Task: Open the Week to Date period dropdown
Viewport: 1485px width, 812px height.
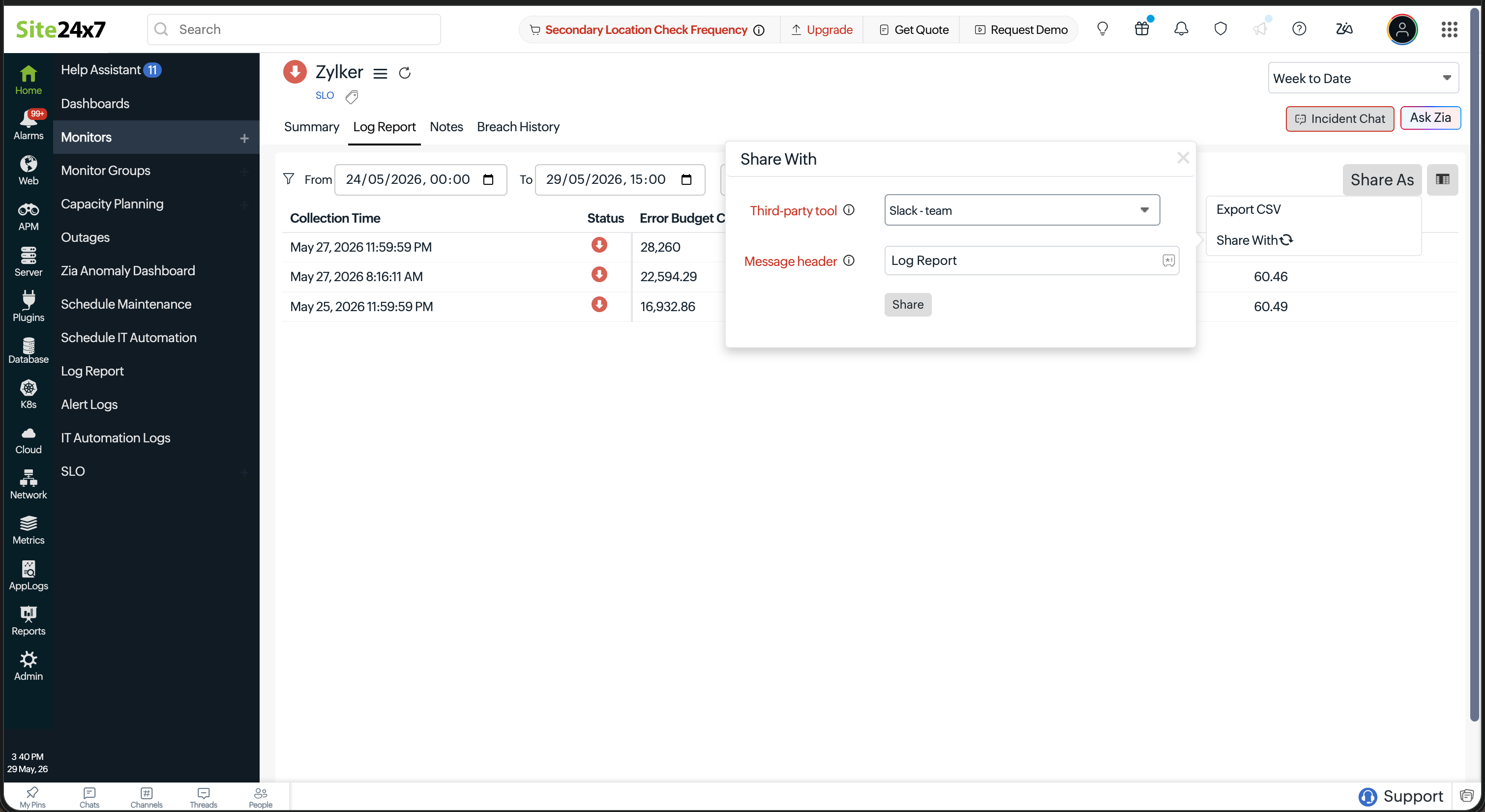Action: tap(1363, 78)
